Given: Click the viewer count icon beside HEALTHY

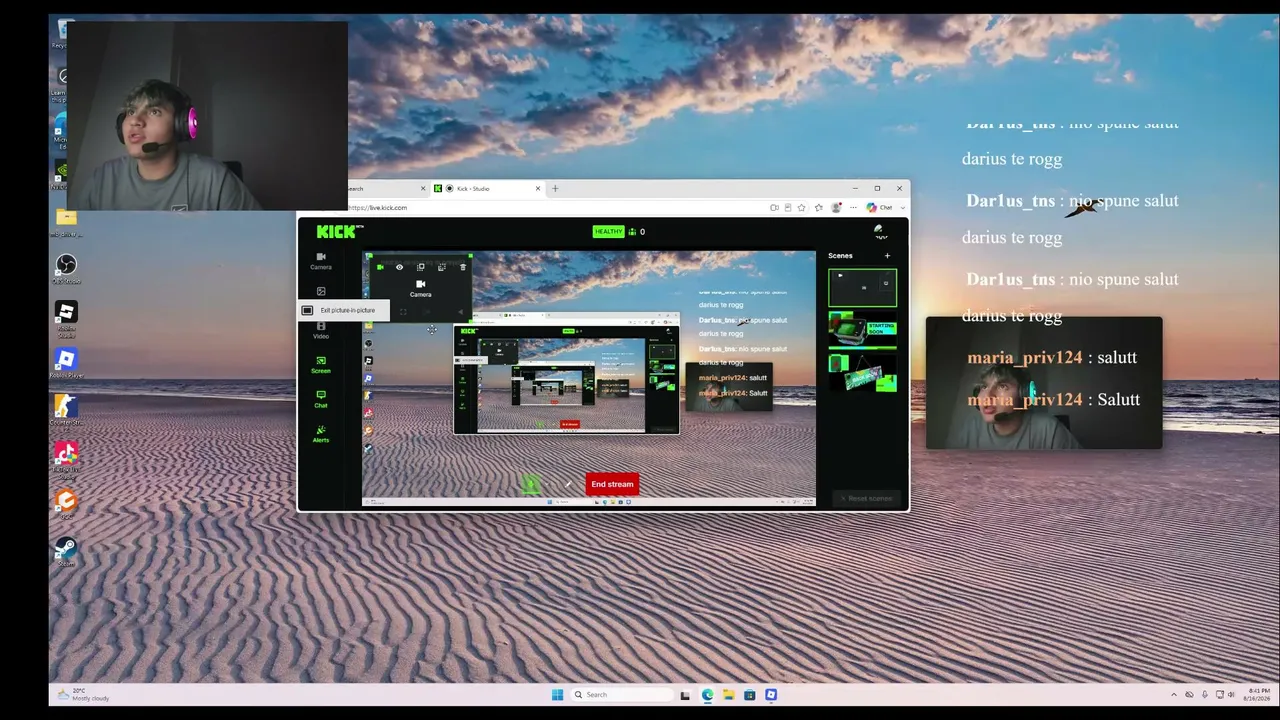Looking at the screenshot, I should coord(633,232).
